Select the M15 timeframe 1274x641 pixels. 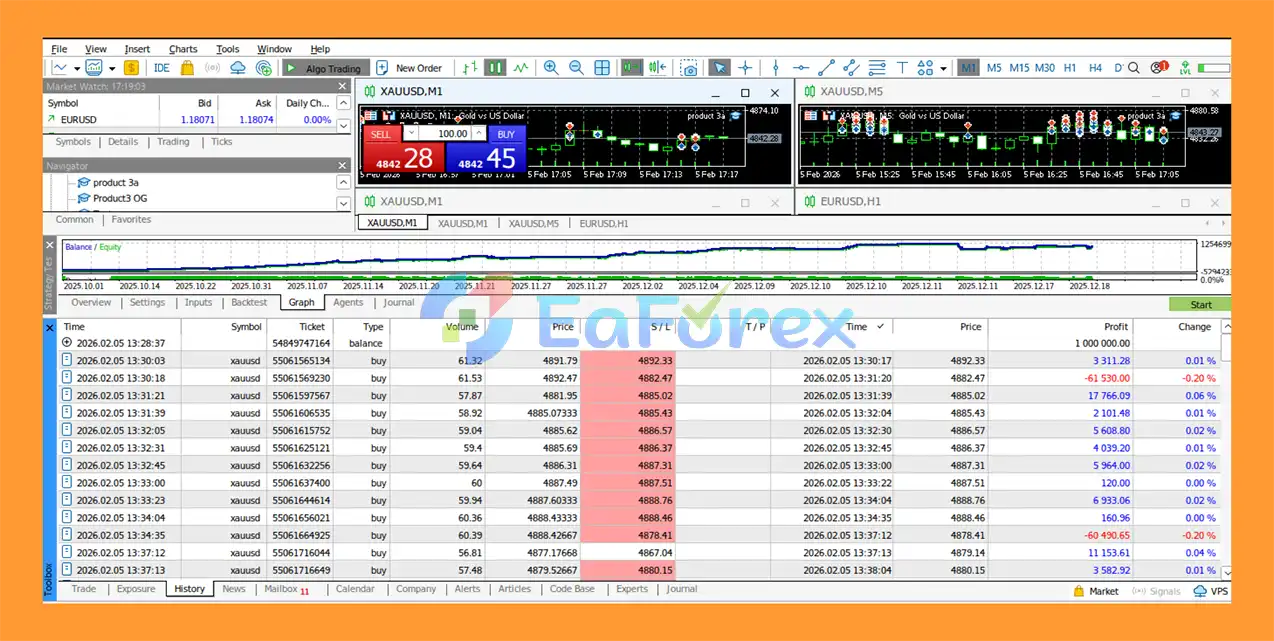pos(1019,68)
